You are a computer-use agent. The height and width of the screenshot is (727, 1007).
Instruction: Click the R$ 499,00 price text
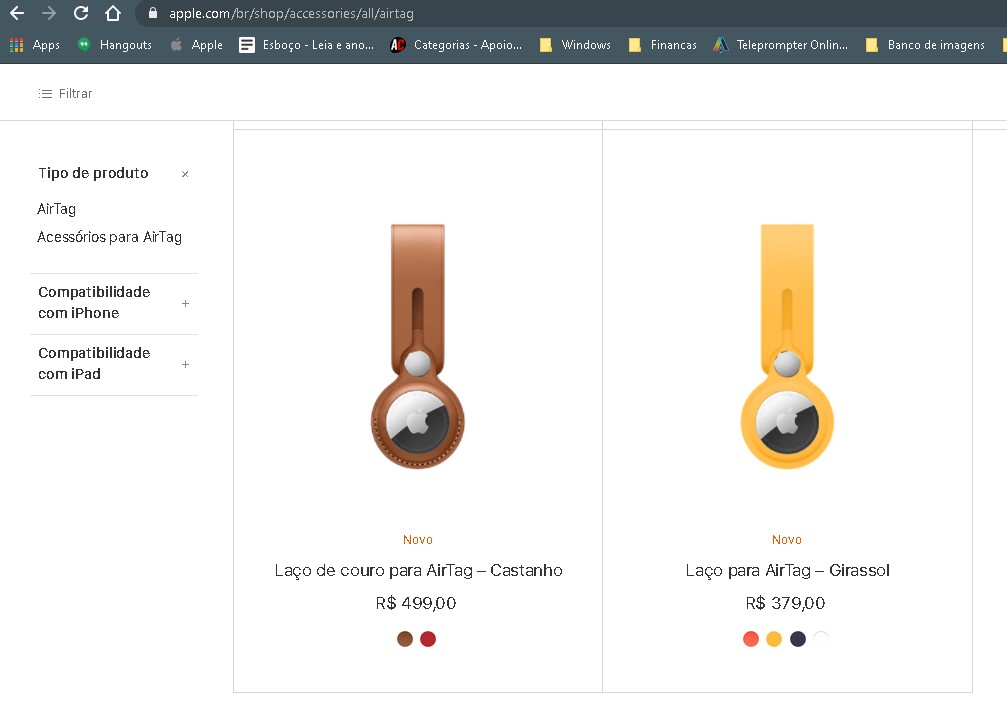(416, 603)
